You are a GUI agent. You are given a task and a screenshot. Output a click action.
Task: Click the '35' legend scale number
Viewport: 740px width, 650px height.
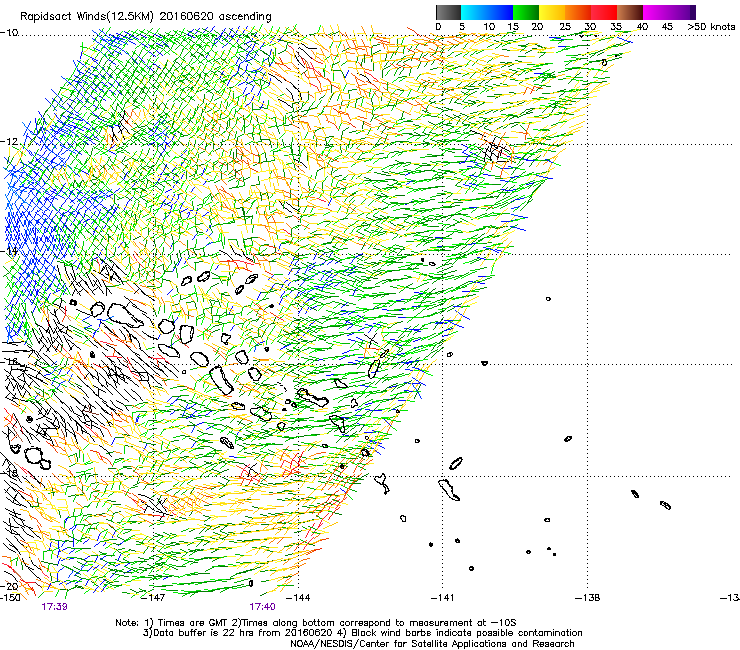click(616, 26)
